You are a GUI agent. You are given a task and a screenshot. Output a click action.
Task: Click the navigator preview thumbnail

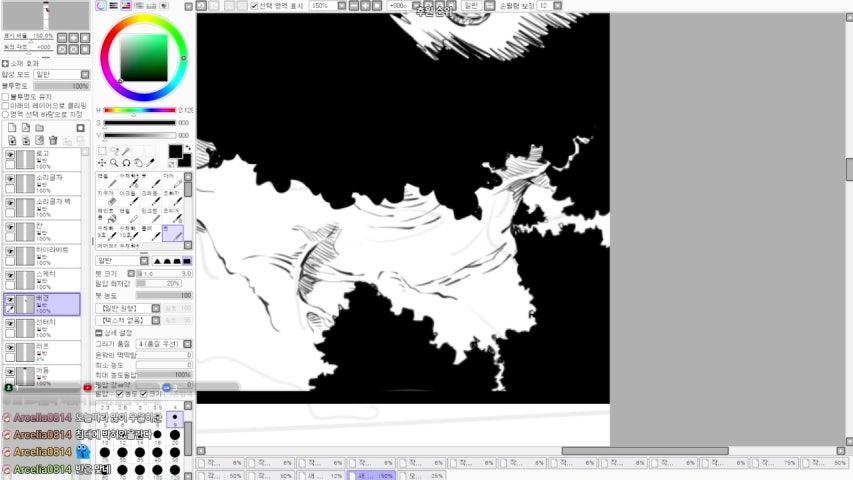[46, 16]
